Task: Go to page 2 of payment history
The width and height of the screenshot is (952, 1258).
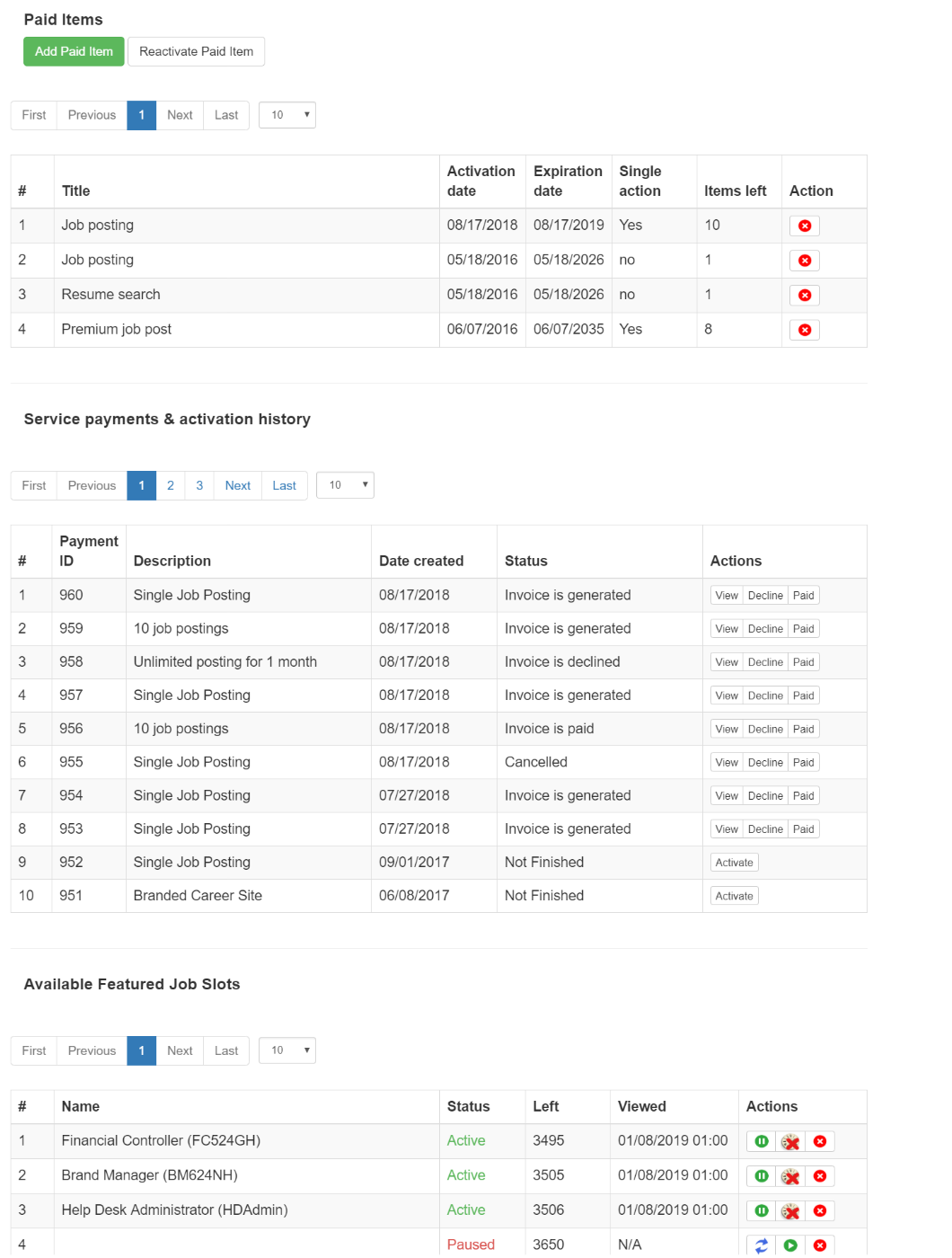Action: [x=171, y=485]
